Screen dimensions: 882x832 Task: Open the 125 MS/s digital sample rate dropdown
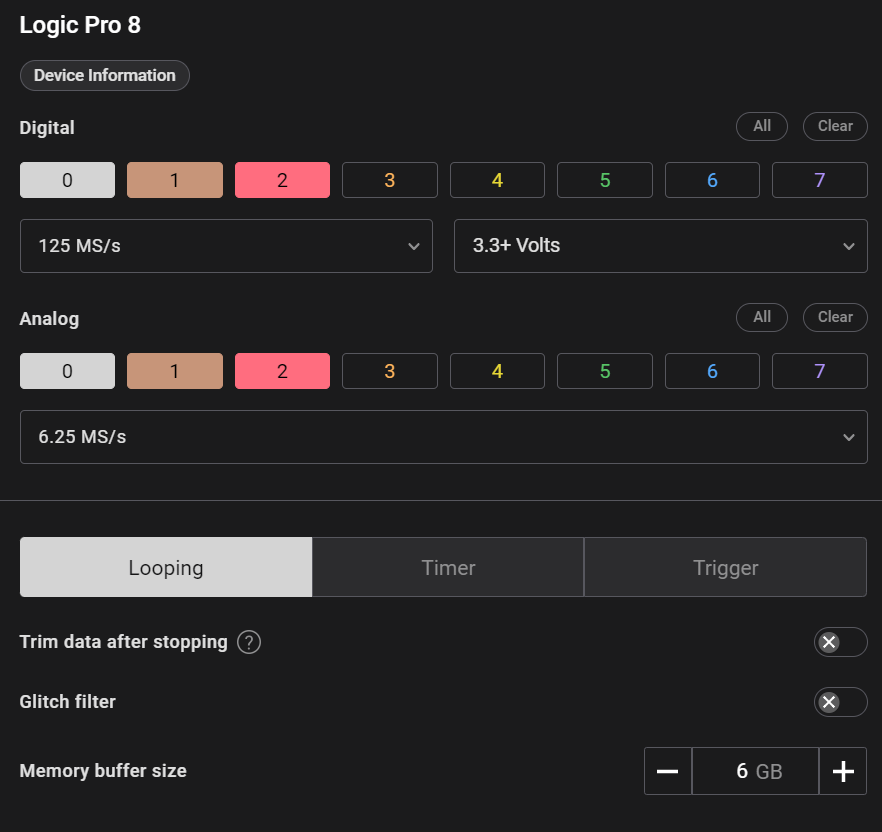(226, 246)
